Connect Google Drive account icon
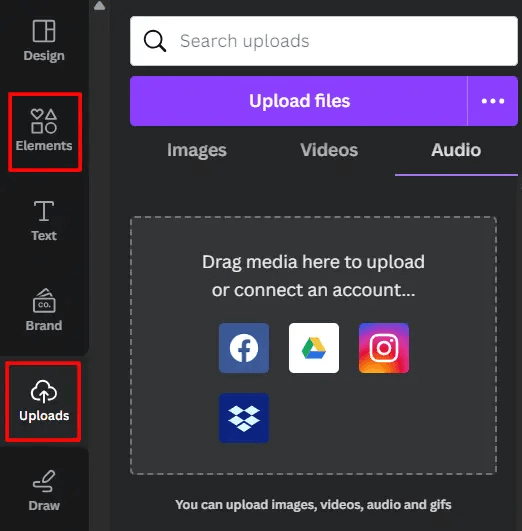This screenshot has width=522, height=531. click(x=314, y=348)
